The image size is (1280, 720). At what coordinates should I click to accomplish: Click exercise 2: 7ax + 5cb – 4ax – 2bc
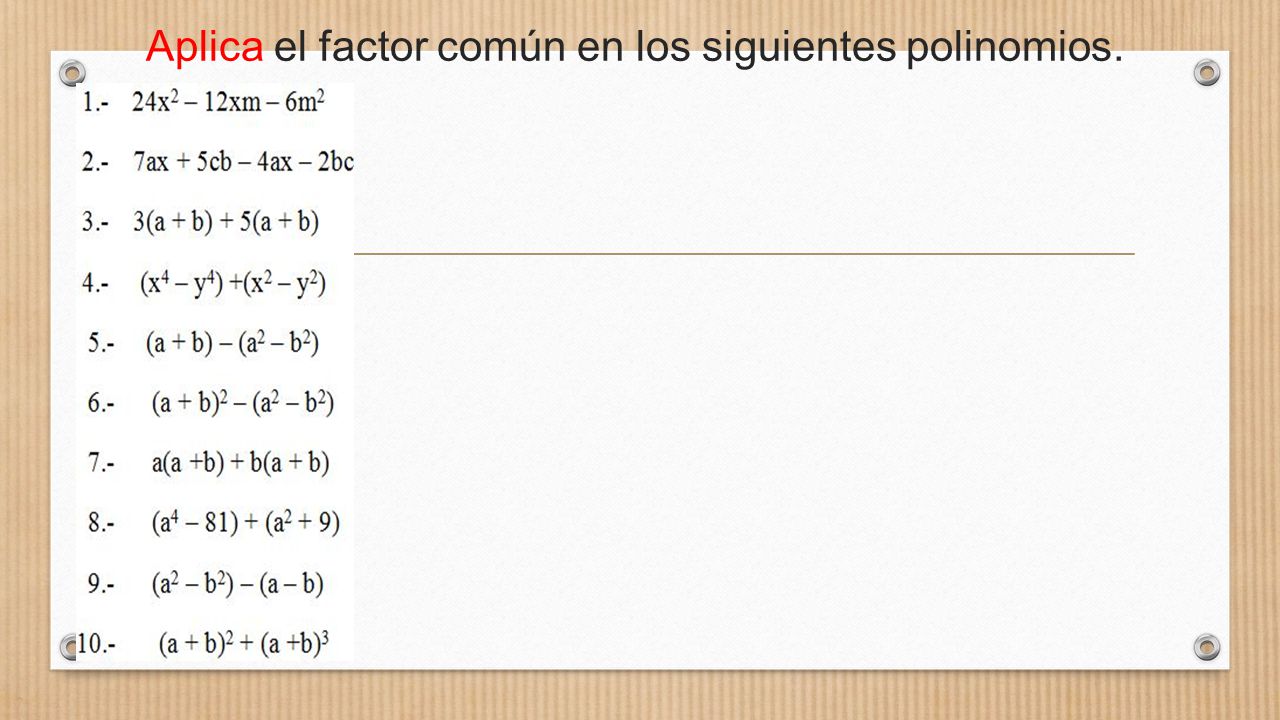tap(243, 161)
